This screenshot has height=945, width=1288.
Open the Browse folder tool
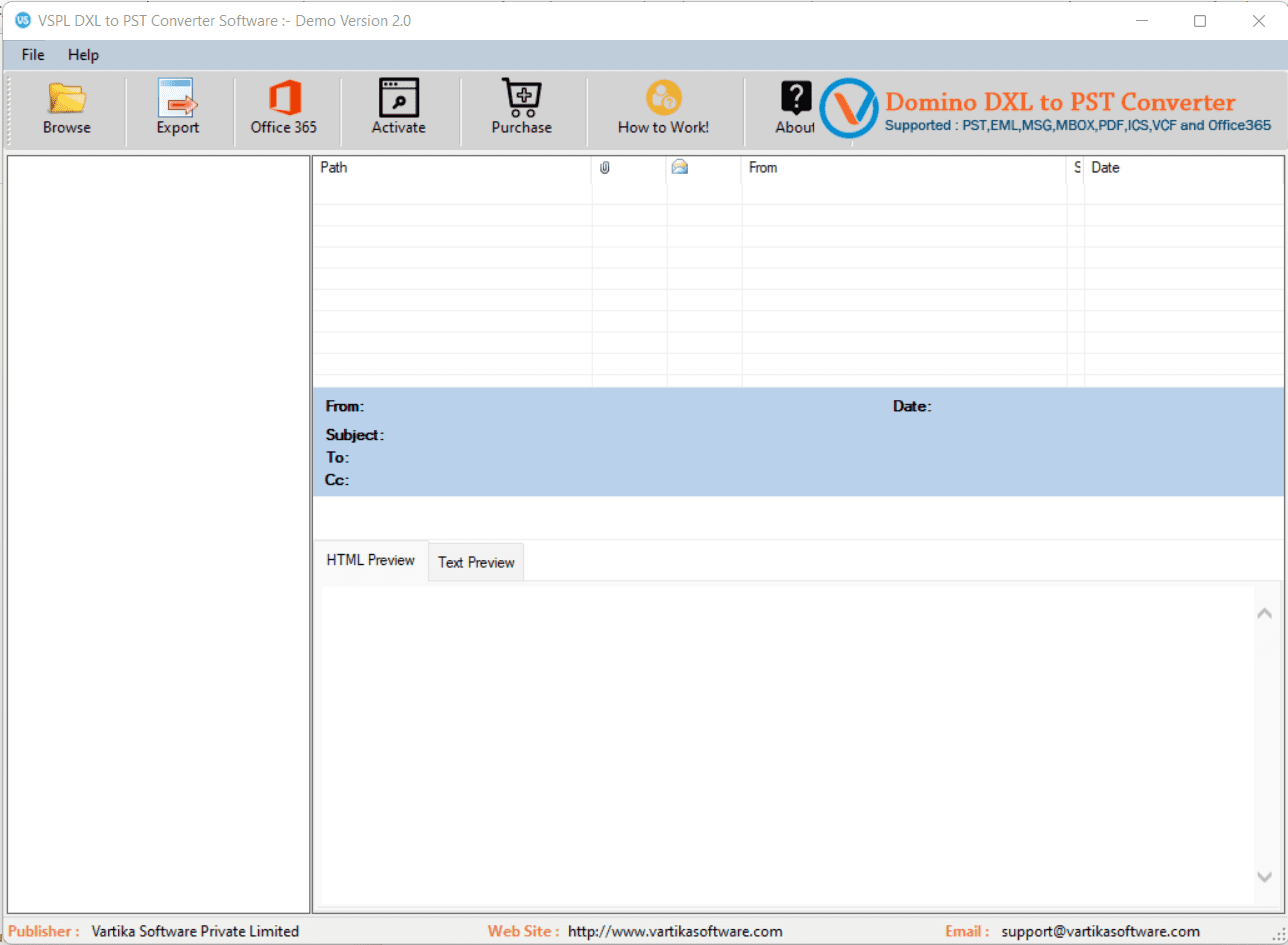click(67, 107)
